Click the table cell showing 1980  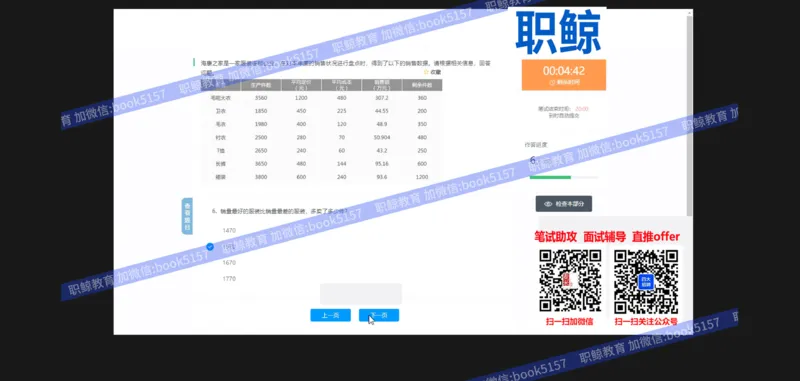point(261,124)
